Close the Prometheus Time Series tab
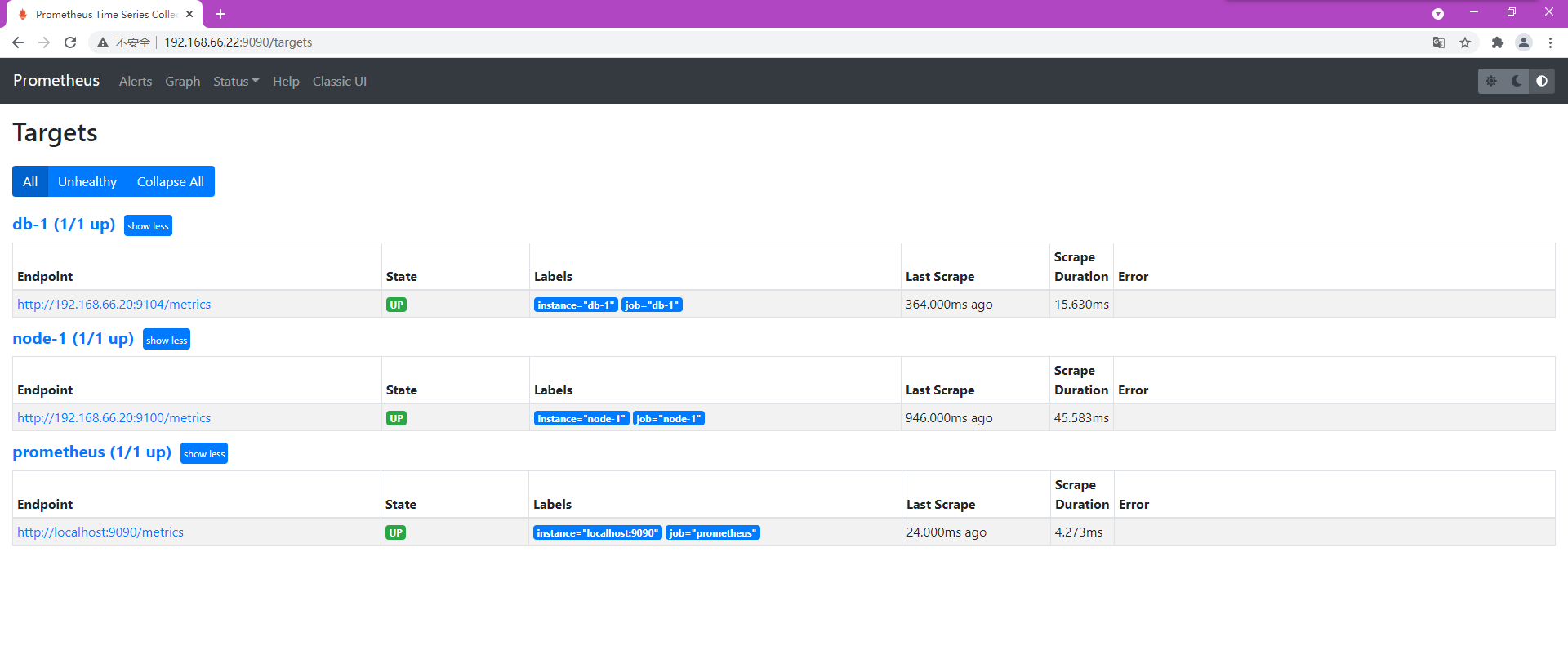The height and width of the screenshot is (646, 1568). point(189,14)
